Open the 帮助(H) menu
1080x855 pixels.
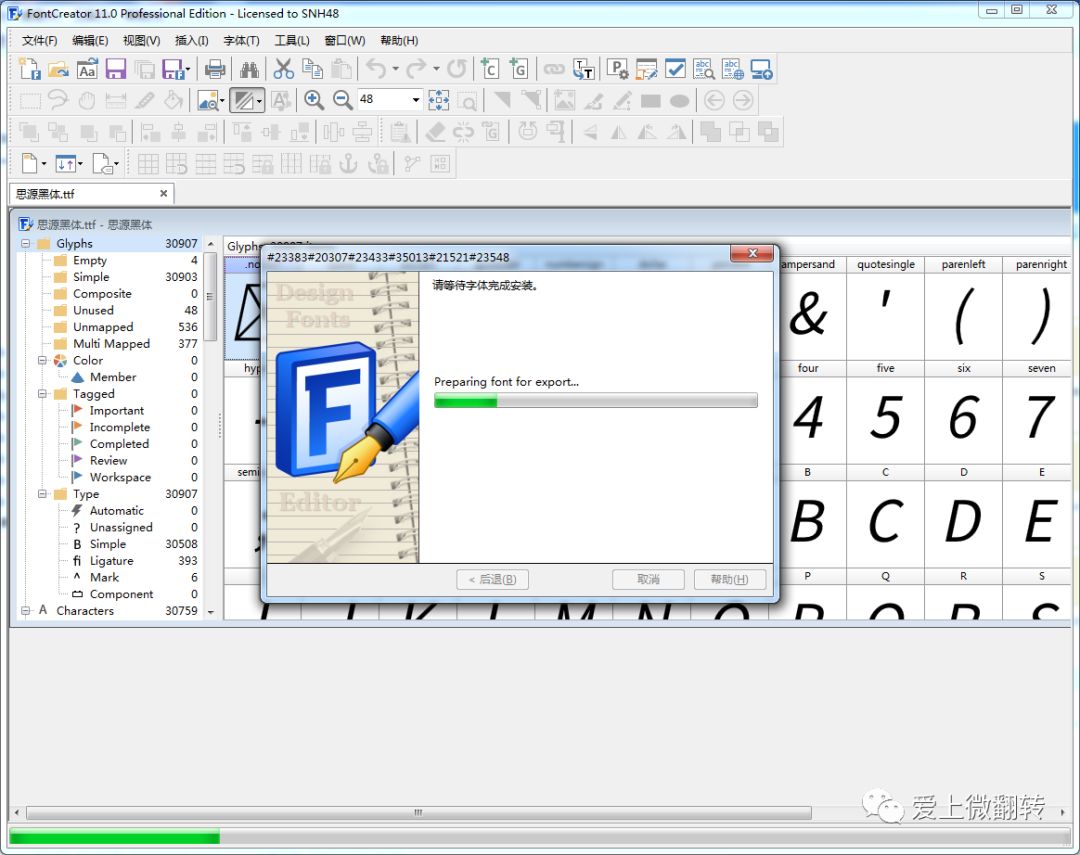(399, 41)
